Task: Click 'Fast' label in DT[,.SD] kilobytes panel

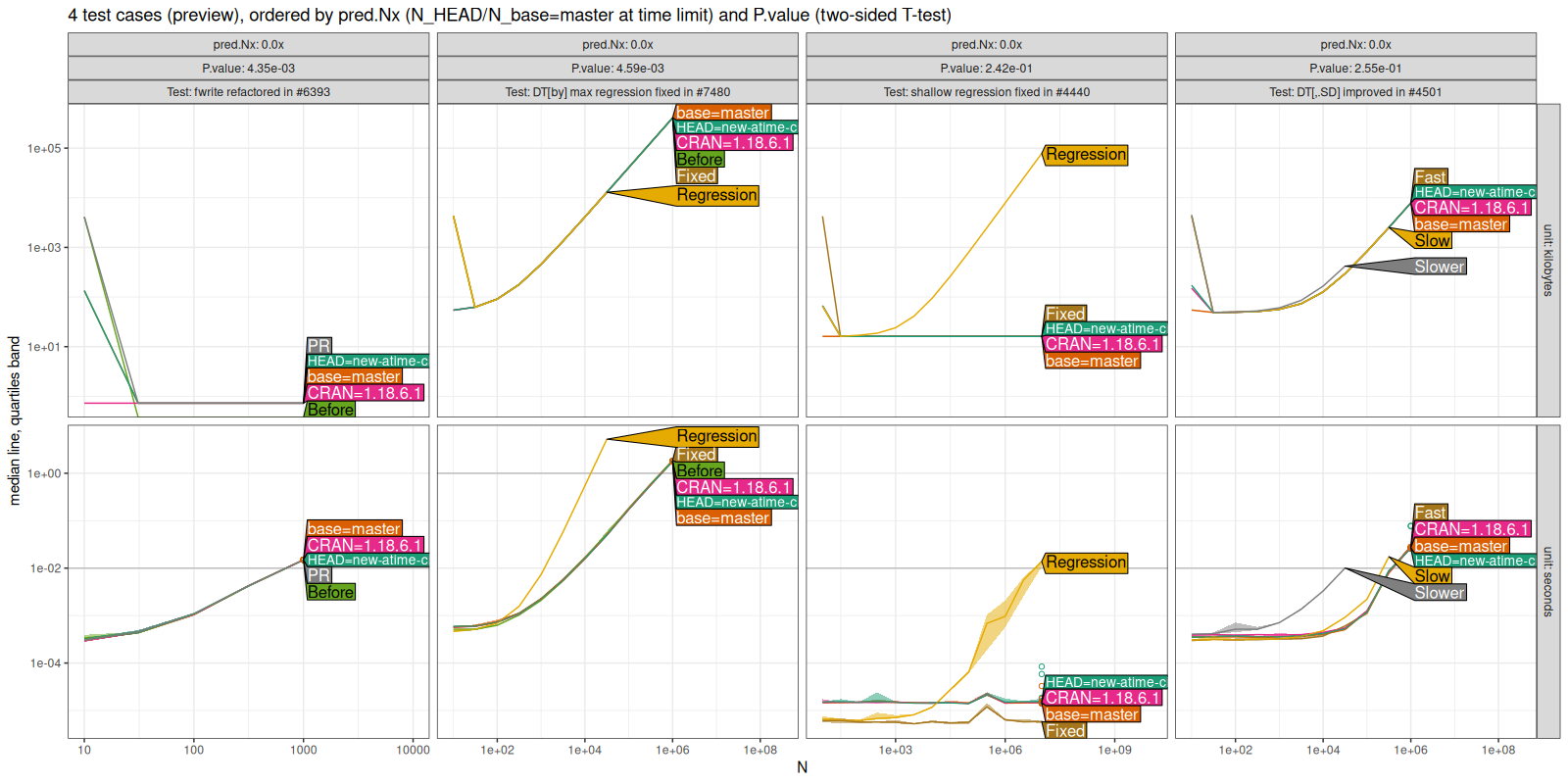Action: coord(1430,177)
